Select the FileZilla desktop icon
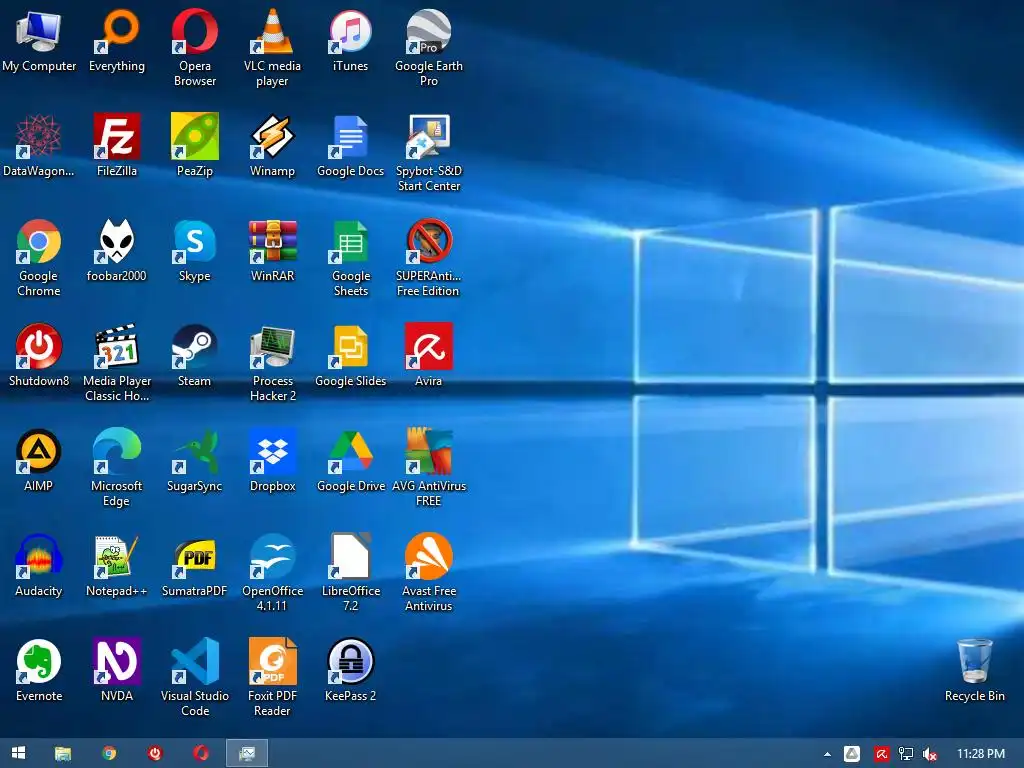 [116, 145]
